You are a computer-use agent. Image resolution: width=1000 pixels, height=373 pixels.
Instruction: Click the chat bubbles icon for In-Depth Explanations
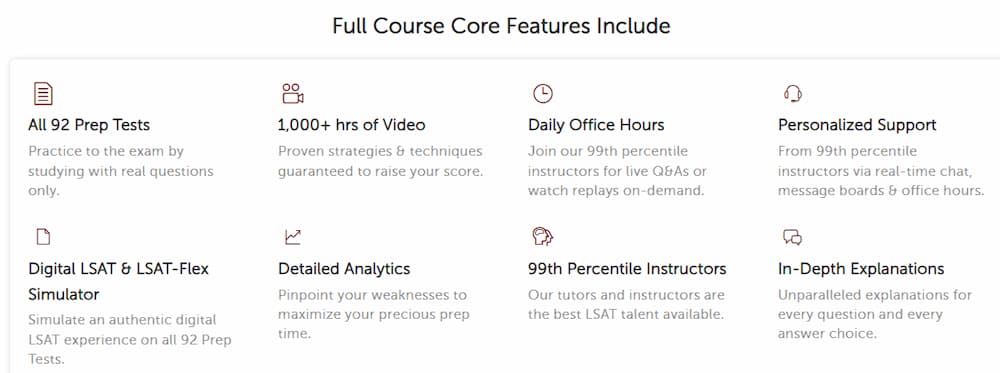click(793, 238)
